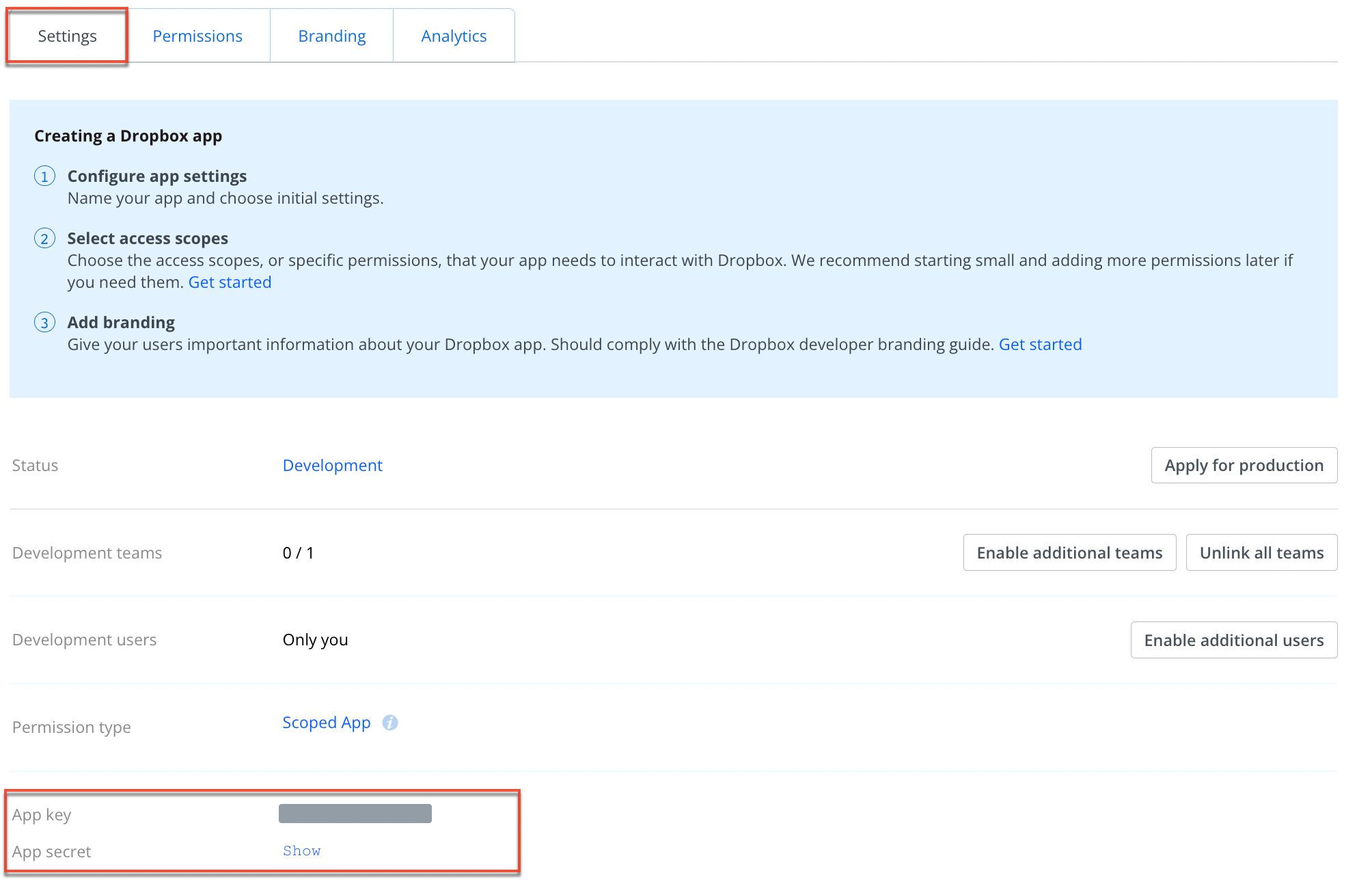Click Get started under access scopes

point(230,282)
